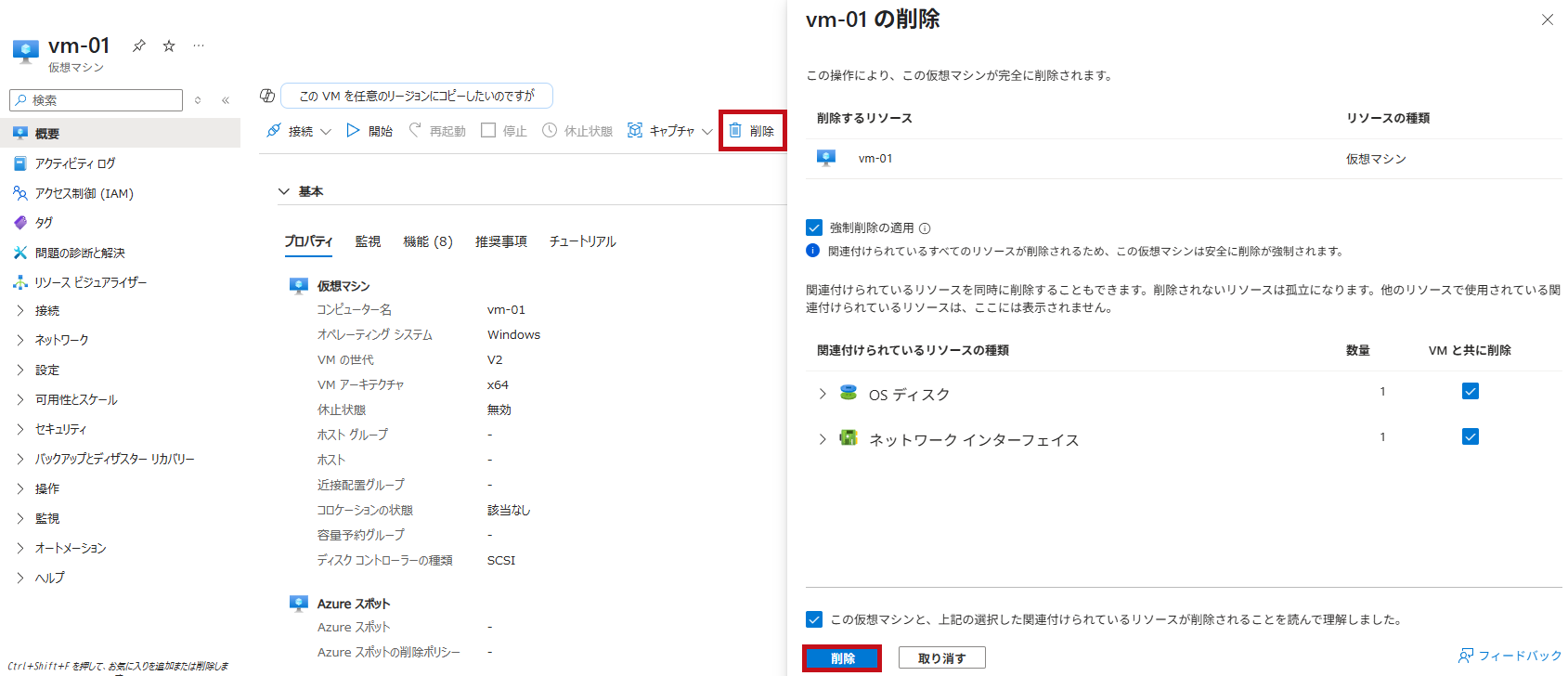Expand 監視 in sidebar

20,518
